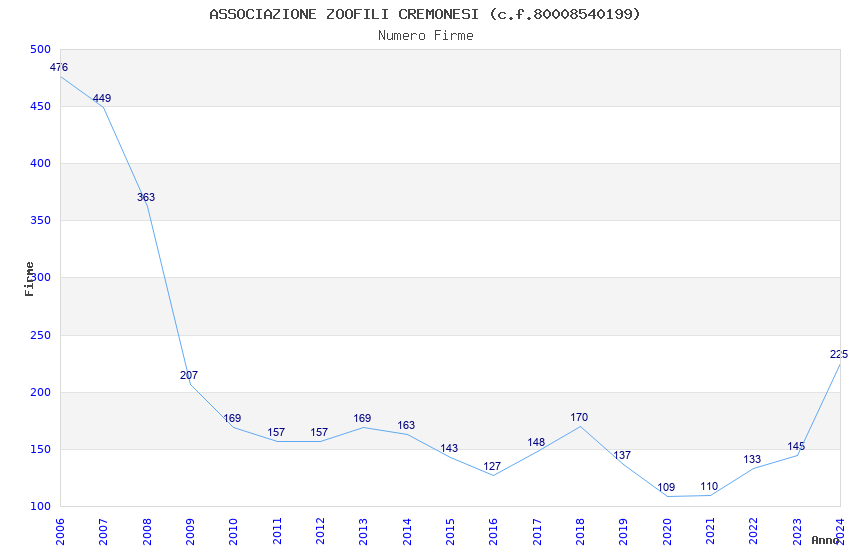Click y-axis tick label 350
The image size is (850, 550).
(x=40, y=221)
